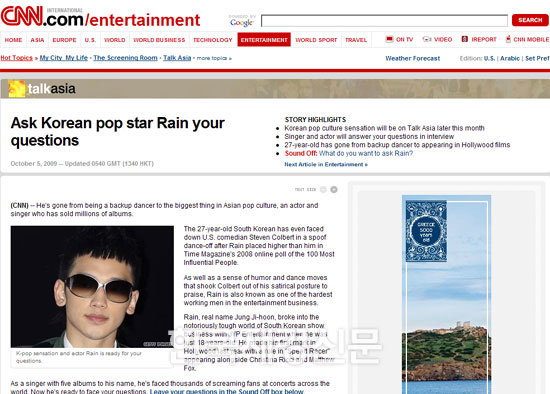550x394 pixels.
Task: Expand more topics link
Action: [214, 58]
